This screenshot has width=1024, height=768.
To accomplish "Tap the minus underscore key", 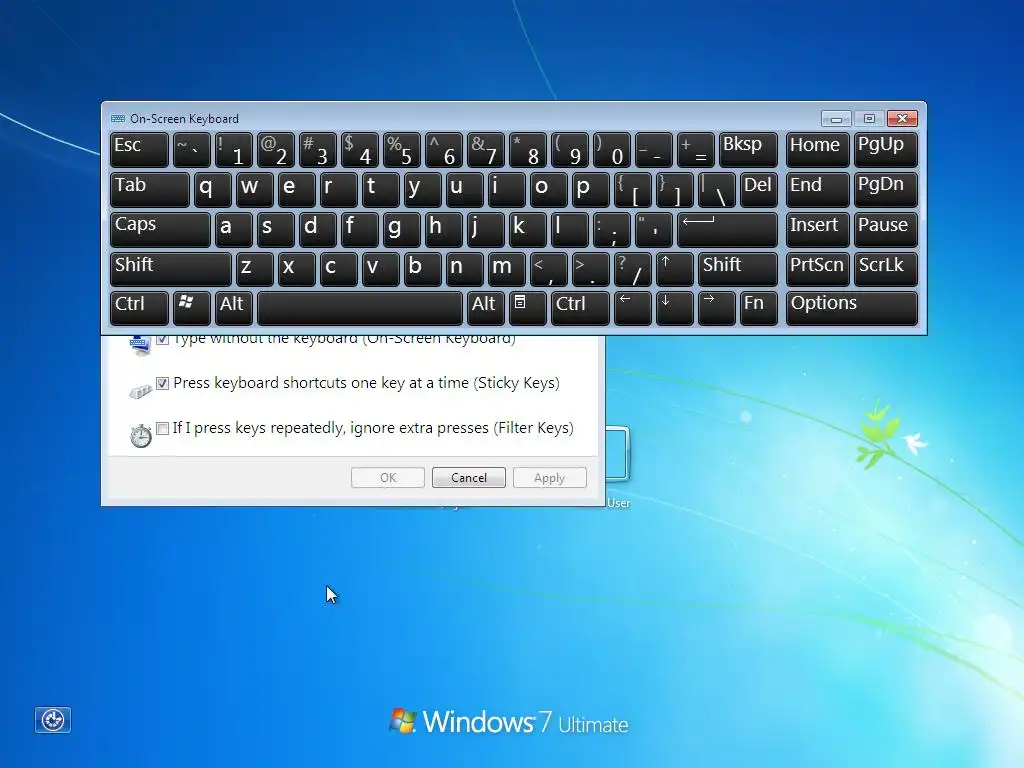I will [654, 150].
